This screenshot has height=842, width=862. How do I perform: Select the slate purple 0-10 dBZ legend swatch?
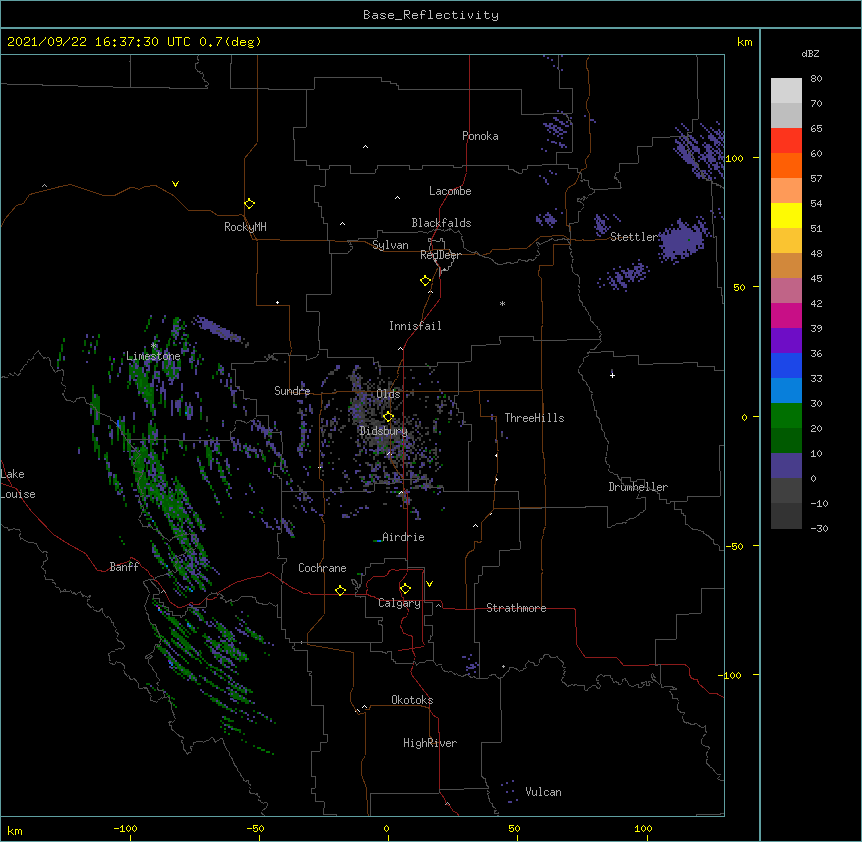[x=786, y=466]
